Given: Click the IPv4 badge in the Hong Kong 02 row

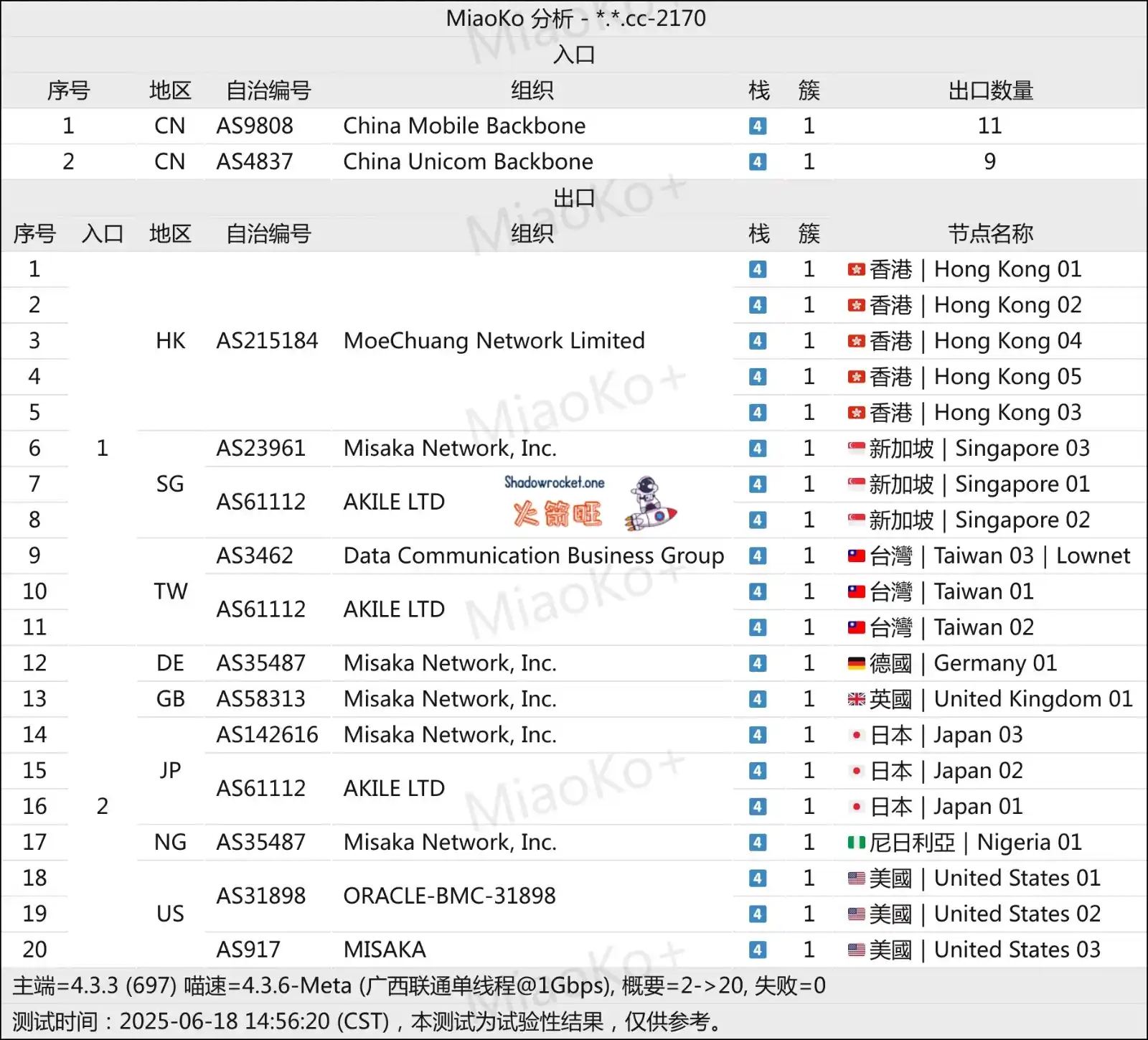Looking at the screenshot, I should (x=758, y=306).
